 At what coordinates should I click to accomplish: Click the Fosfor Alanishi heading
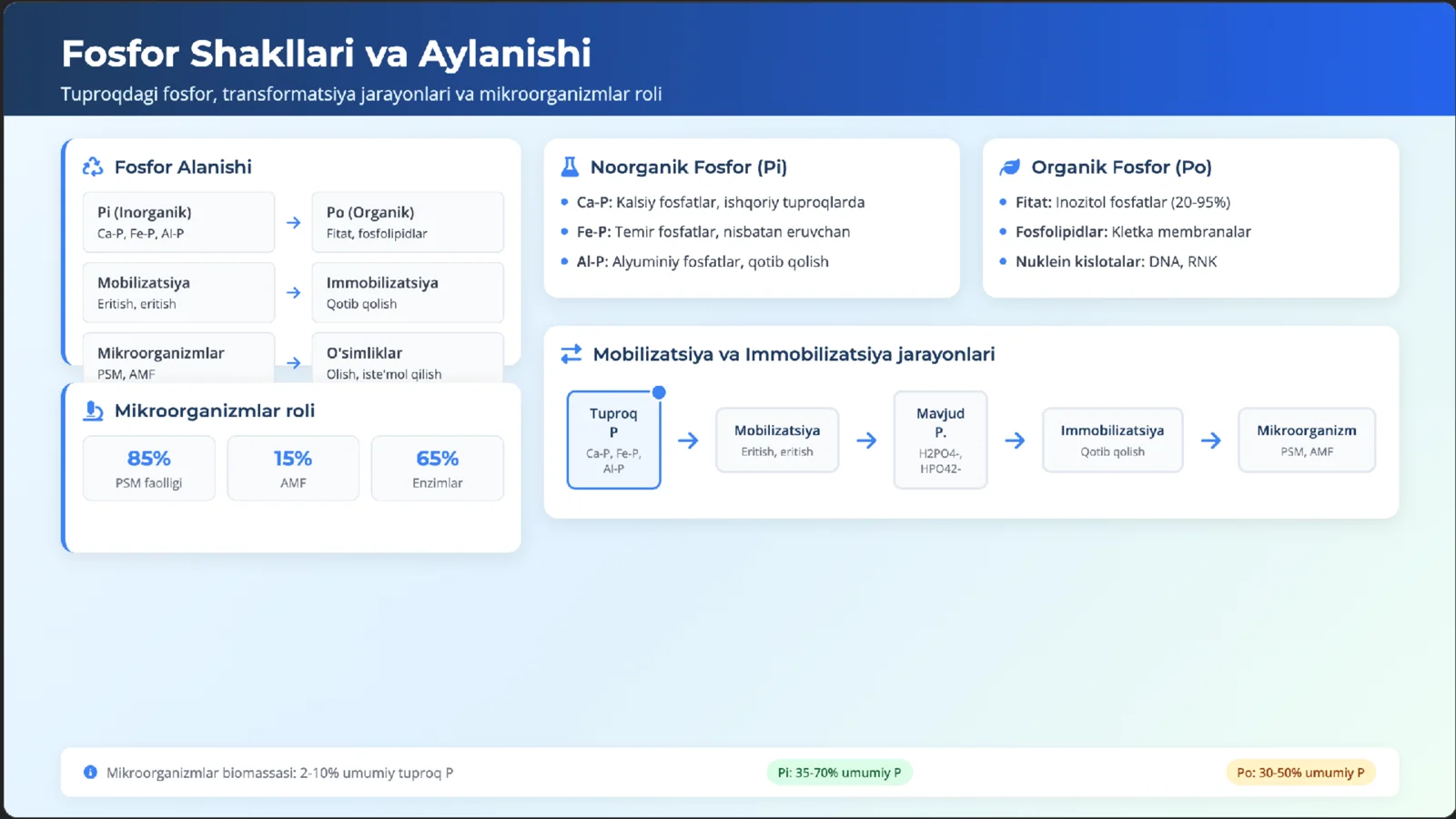point(183,167)
